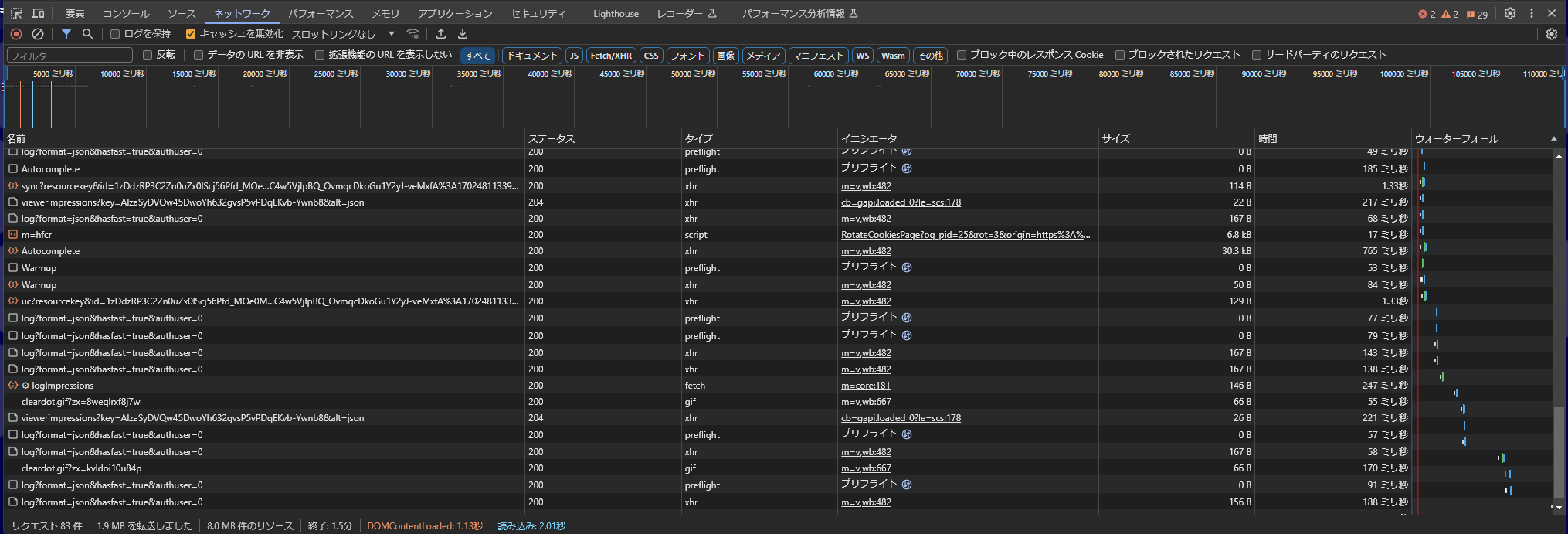
Task: Open the Application tab
Action: click(x=455, y=14)
